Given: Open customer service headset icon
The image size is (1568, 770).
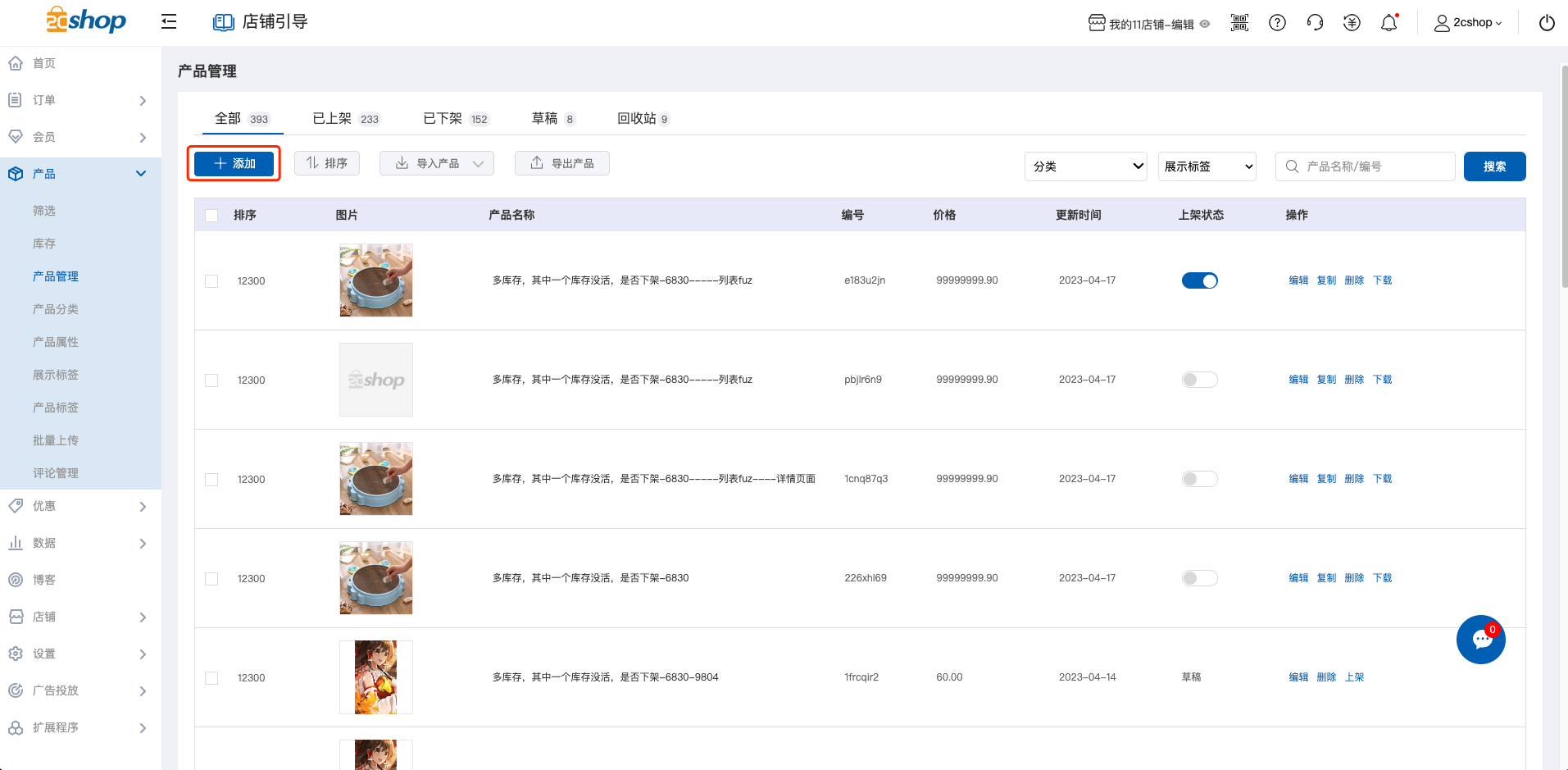Looking at the screenshot, I should pyautogui.click(x=1315, y=23).
